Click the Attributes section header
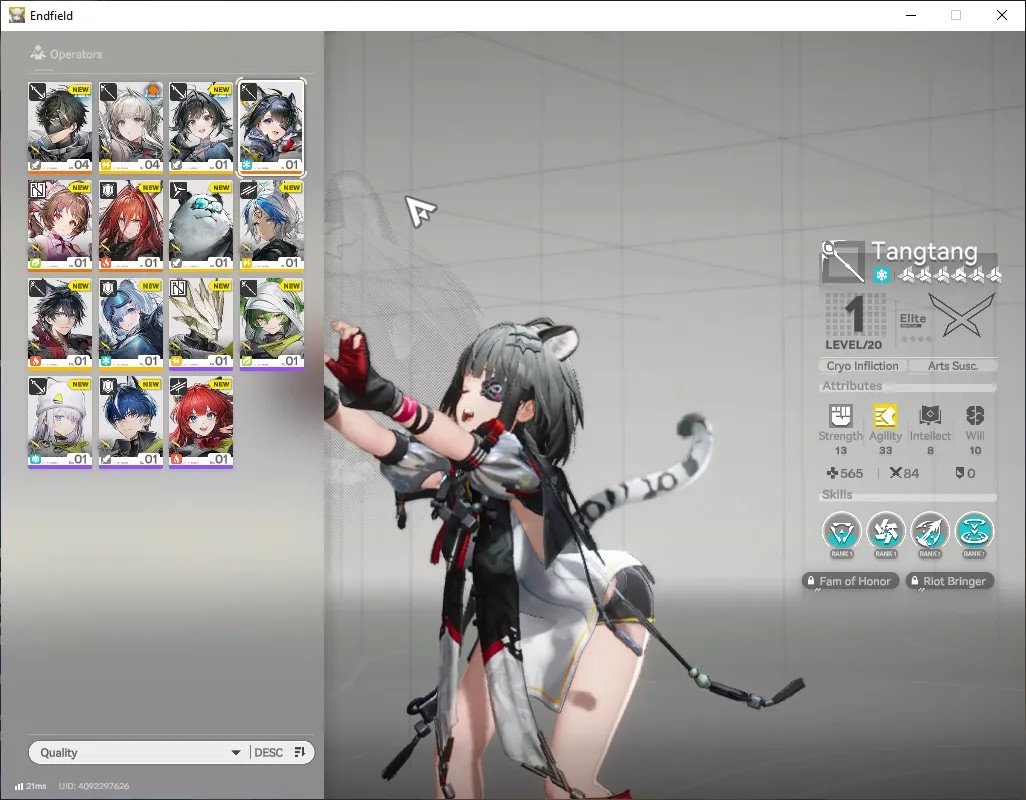Viewport: 1026px width, 800px height. (852, 386)
